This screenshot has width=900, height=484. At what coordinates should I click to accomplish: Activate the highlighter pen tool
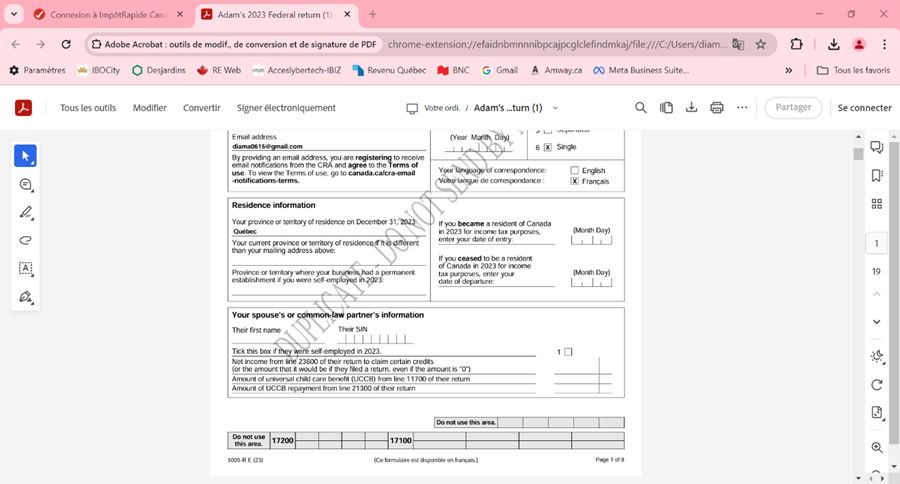point(25,212)
